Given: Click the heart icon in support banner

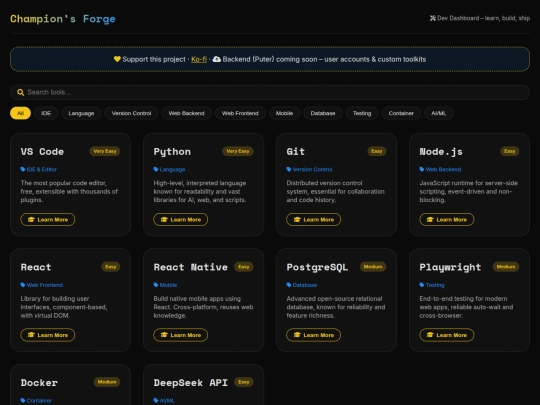Looking at the screenshot, I should [117, 59].
